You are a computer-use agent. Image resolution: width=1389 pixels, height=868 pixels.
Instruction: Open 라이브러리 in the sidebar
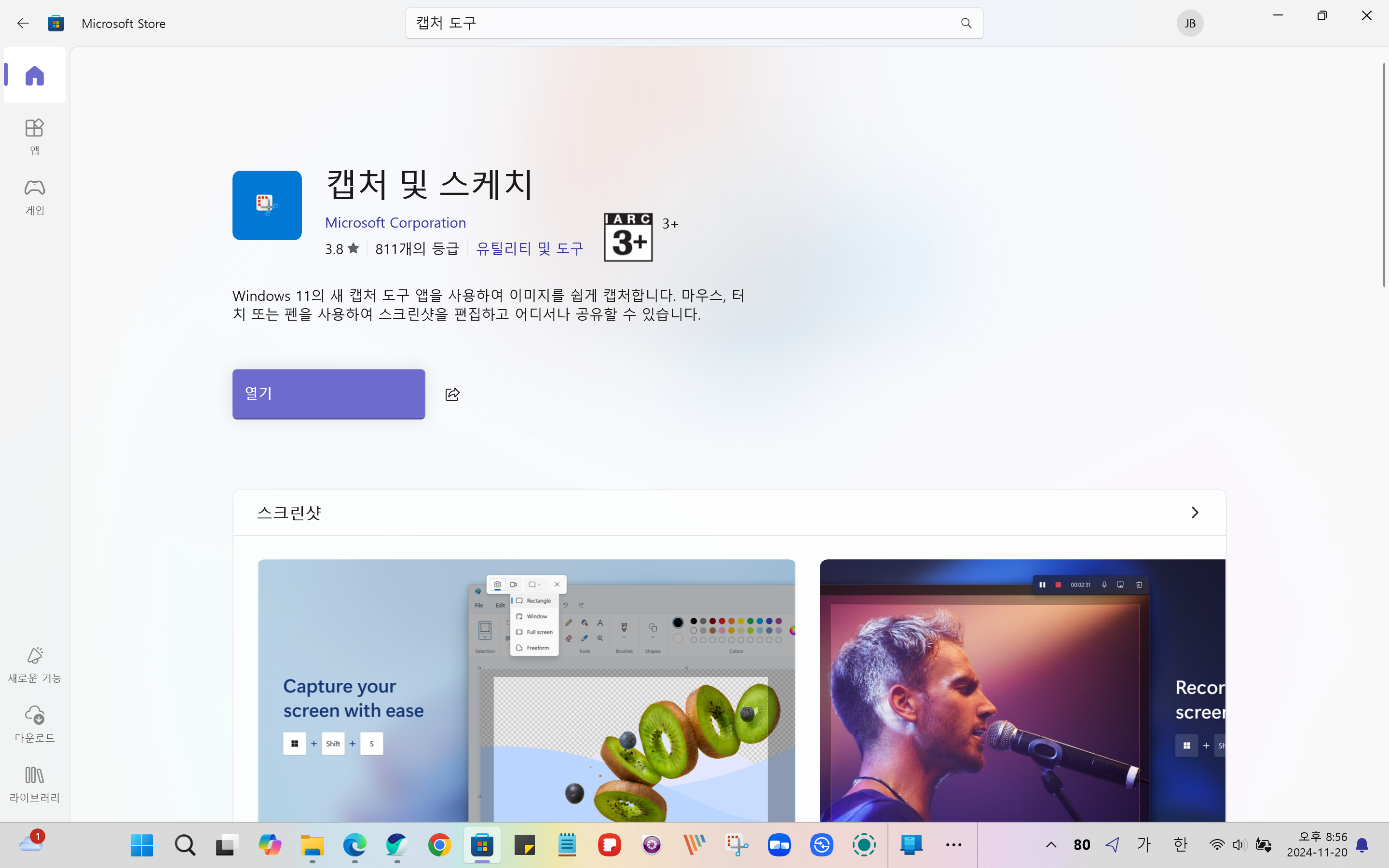click(34, 784)
